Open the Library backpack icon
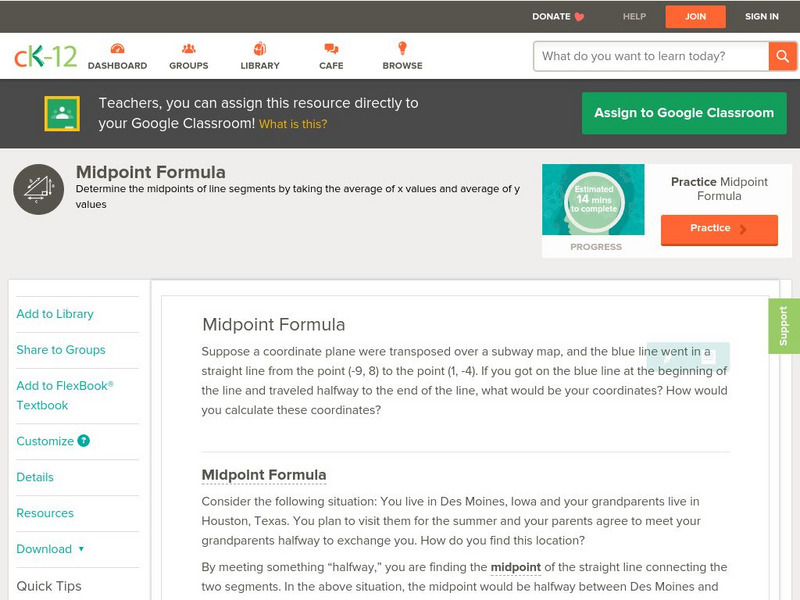The height and width of the screenshot is (600, 800). click(x=260, y=48)
